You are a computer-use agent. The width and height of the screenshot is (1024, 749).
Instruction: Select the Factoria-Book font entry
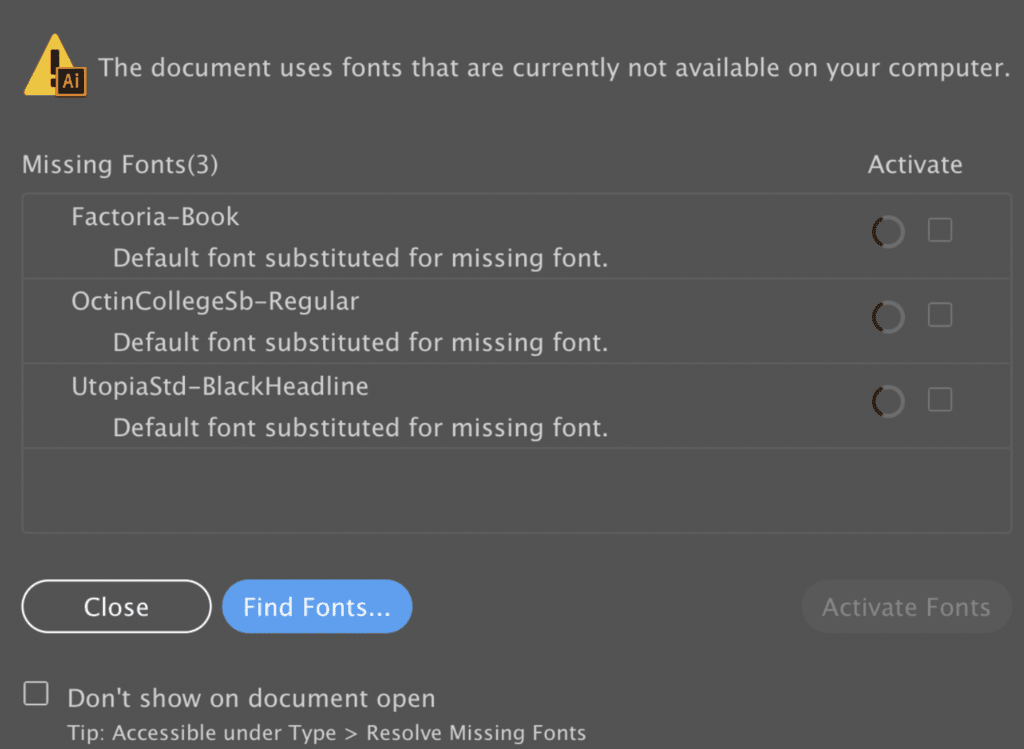(x=155, y=216)
